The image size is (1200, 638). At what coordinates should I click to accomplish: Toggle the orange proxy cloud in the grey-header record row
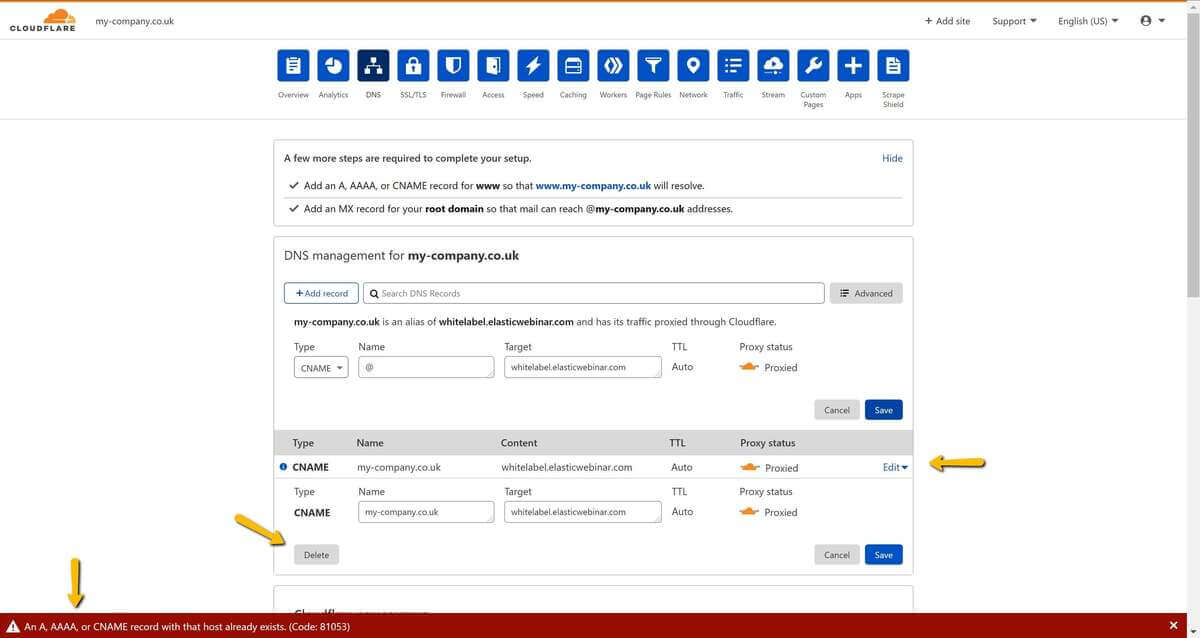point(750,467)
